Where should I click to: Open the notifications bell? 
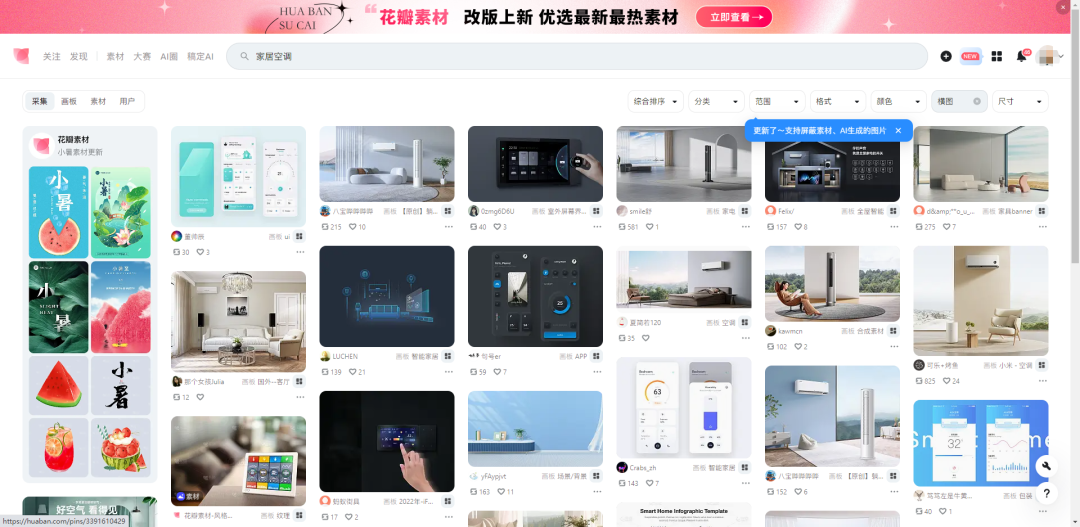(1021, 56)
